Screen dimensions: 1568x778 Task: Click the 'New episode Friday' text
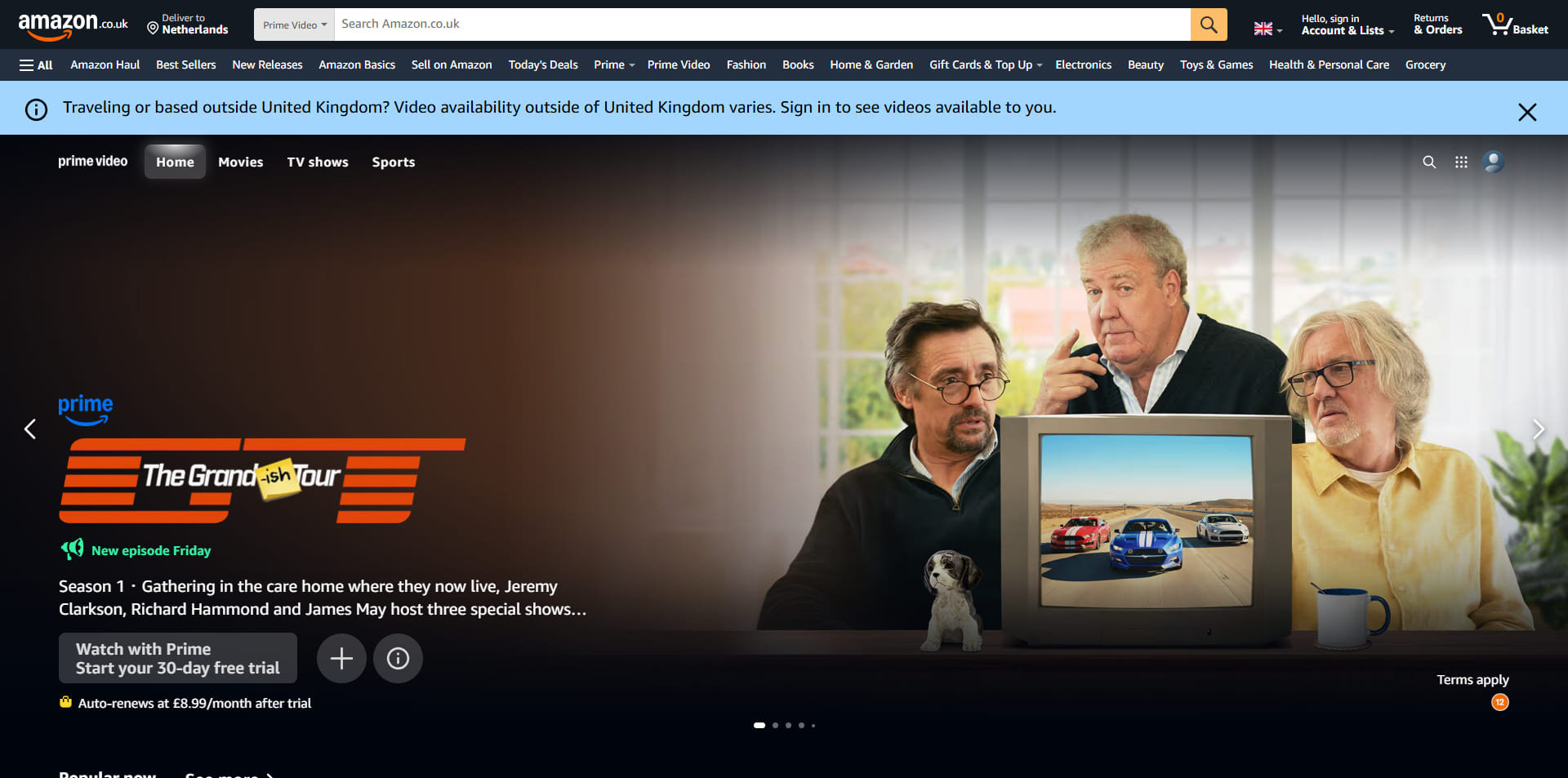pos(151,550)
